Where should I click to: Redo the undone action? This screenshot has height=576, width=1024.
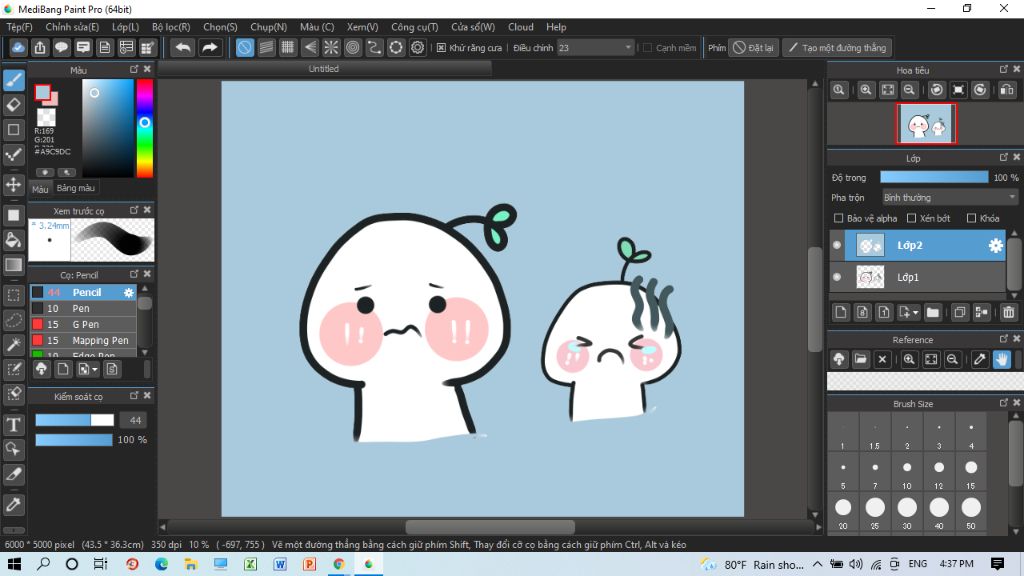[x=210, y=48]
